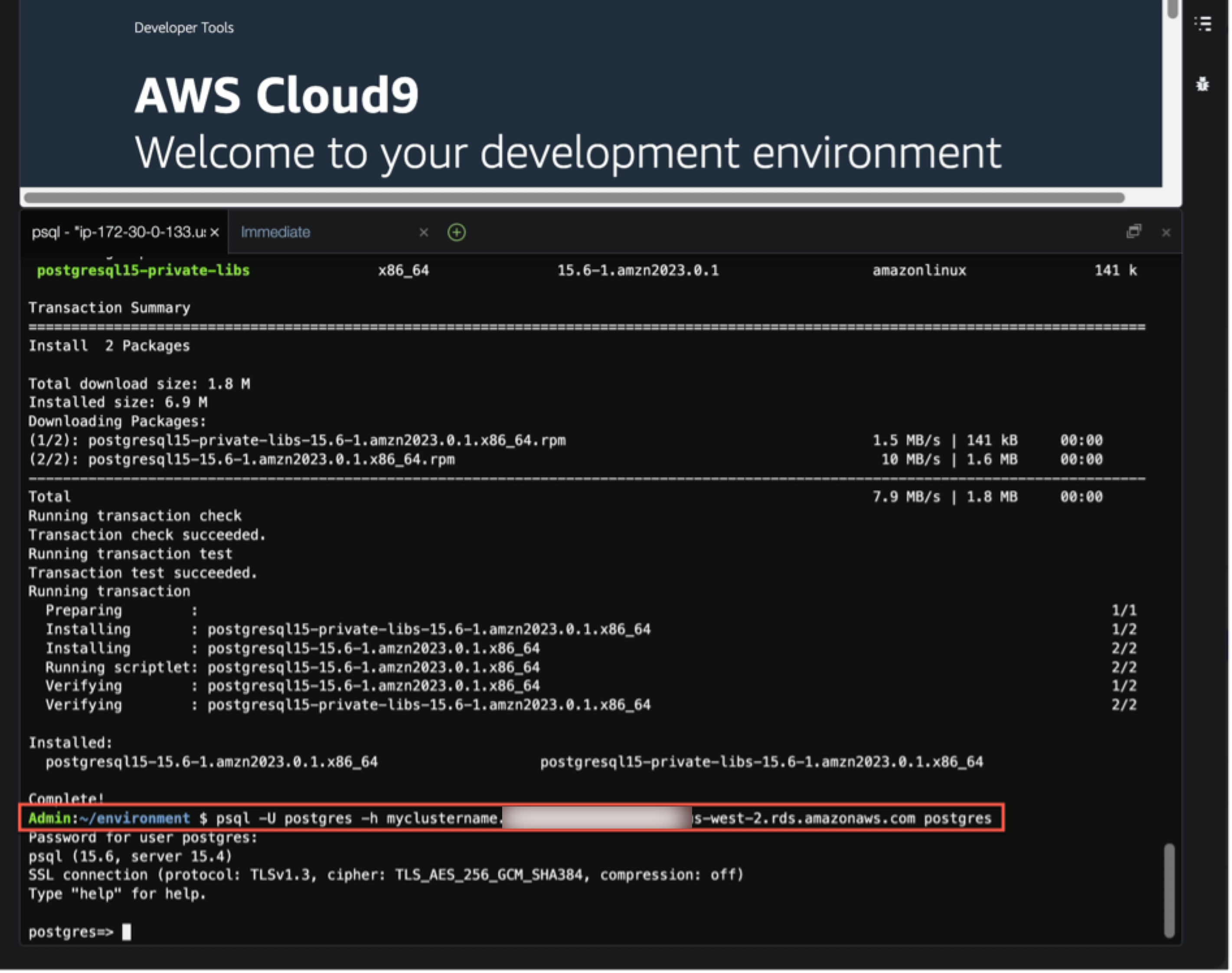Screen dimensions: 1232x973
Task: Open the outline panel icon in right sidebar
Action: tap(1203, 23)
